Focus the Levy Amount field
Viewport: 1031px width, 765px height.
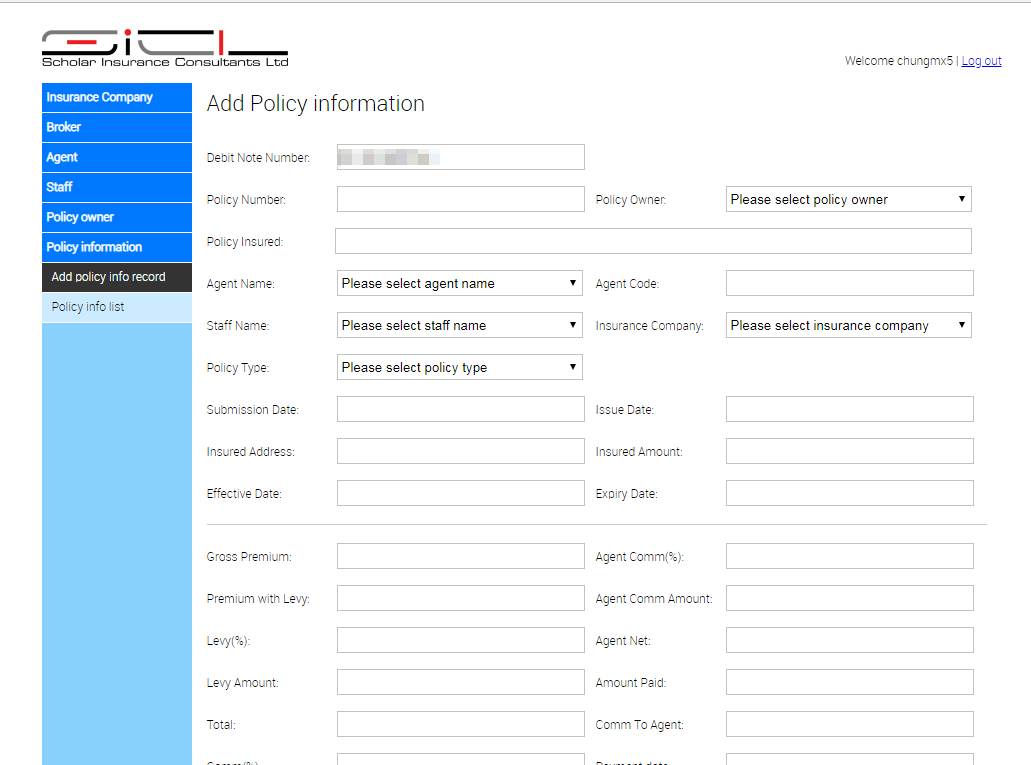(460, 683)
